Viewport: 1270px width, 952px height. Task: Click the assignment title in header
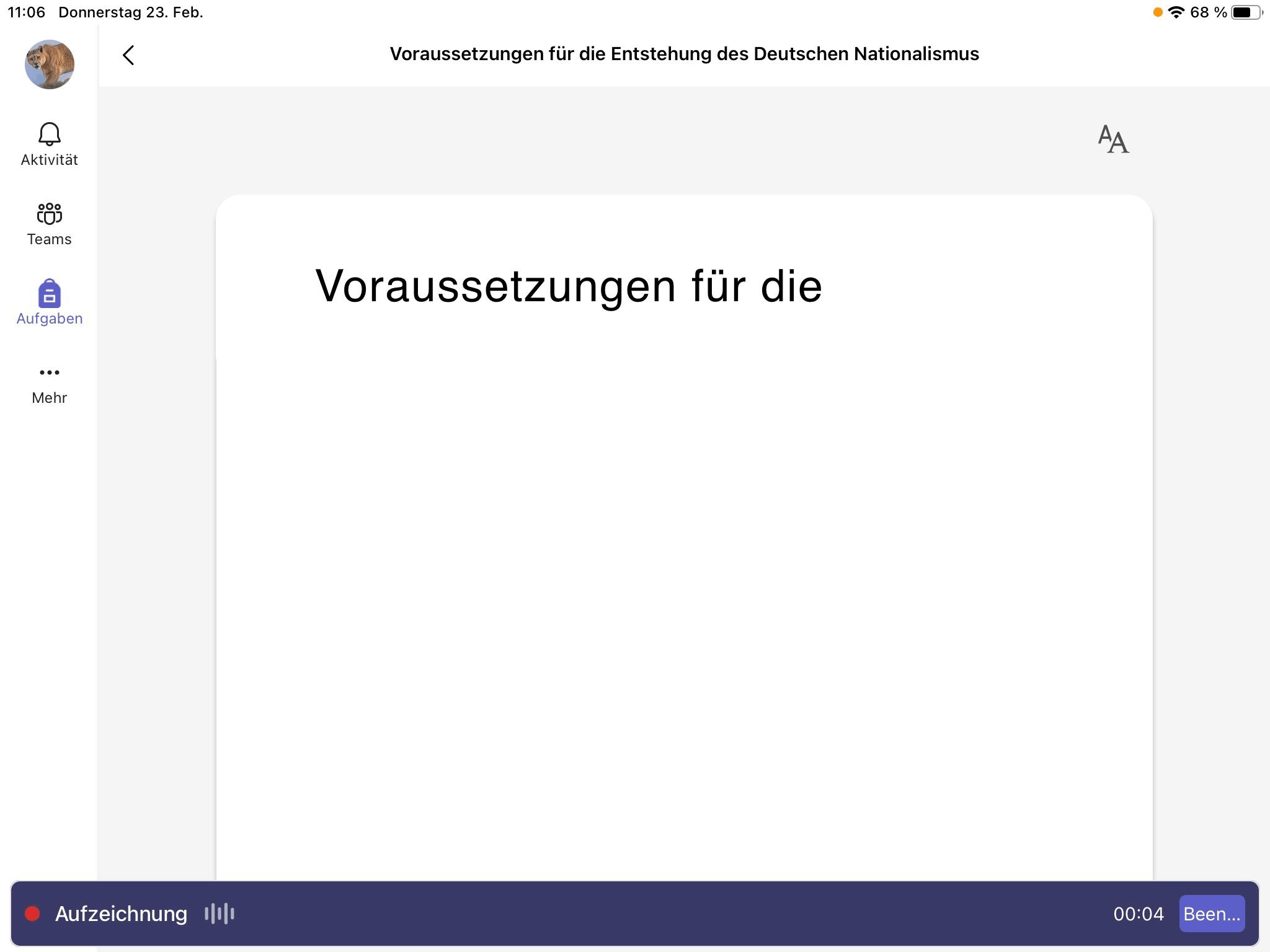click(x=684, y=54)
